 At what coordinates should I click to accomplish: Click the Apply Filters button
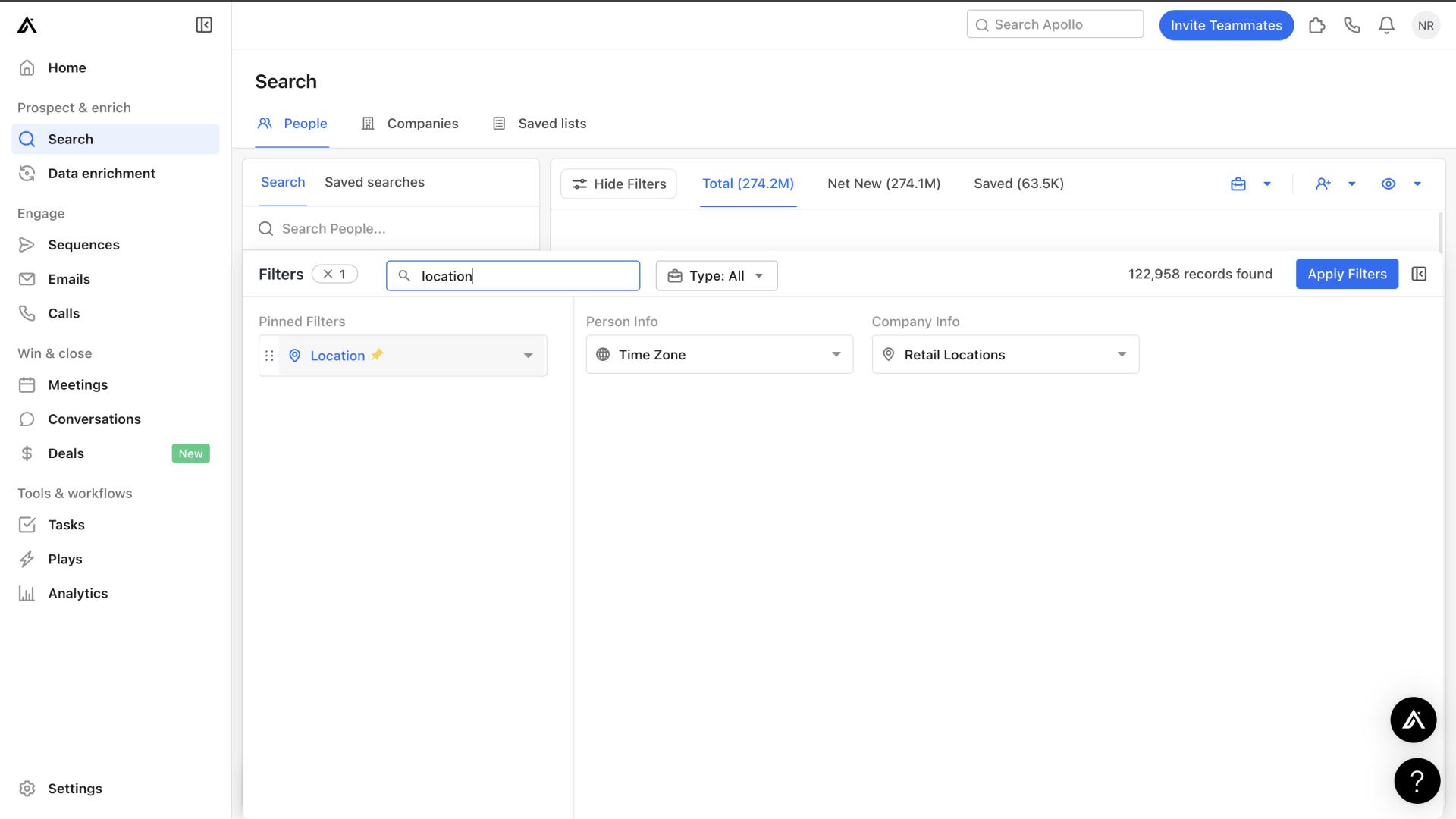point(1347,273)
